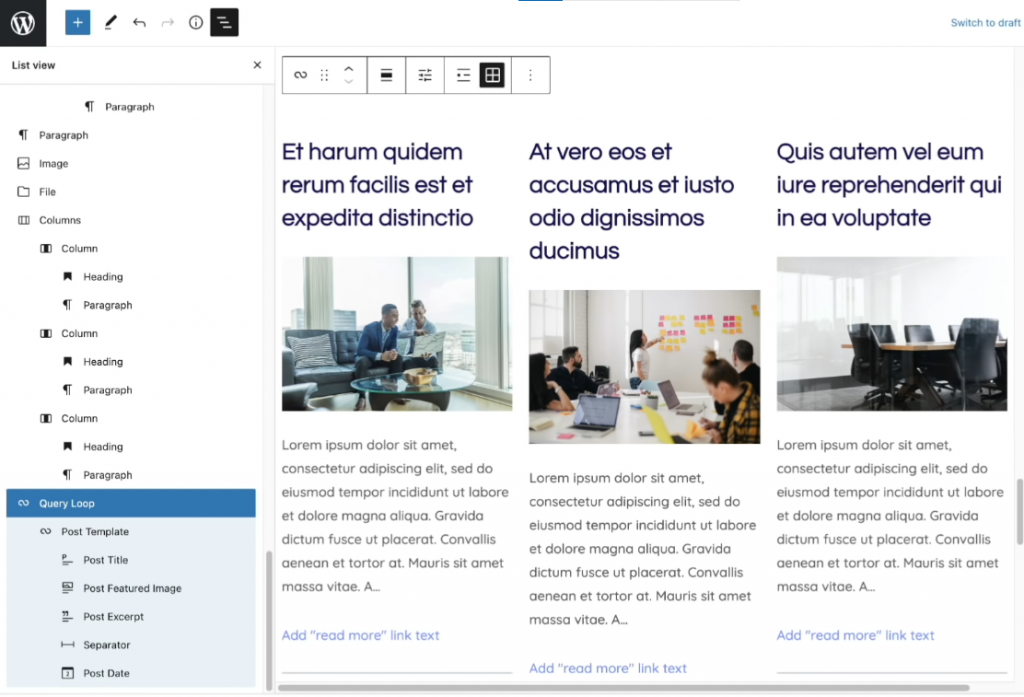Select the Post Excerpt row
Screen dimensions: 1024x697
click(131, 616)
